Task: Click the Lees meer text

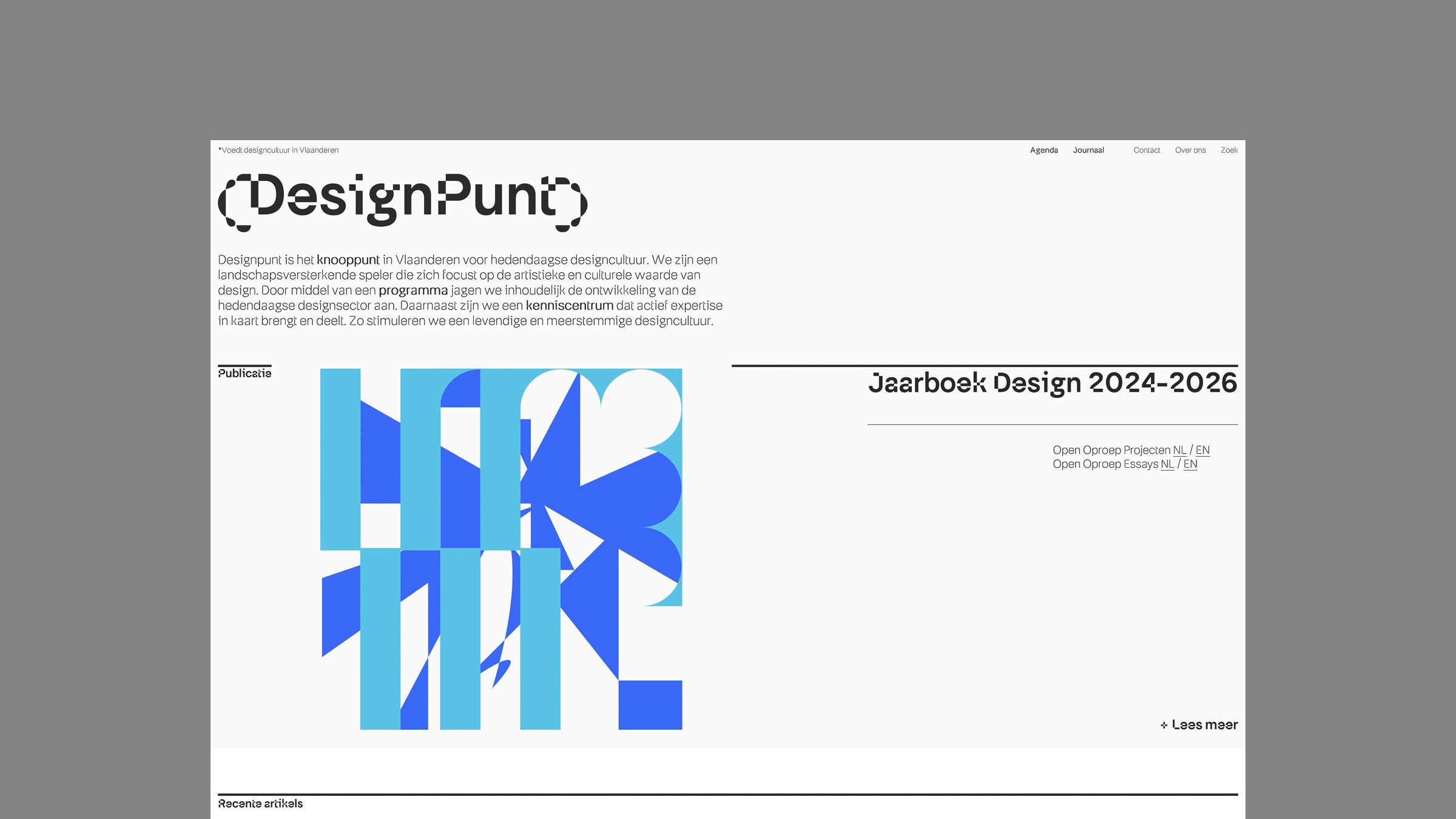Action: tap(1204, 725)
